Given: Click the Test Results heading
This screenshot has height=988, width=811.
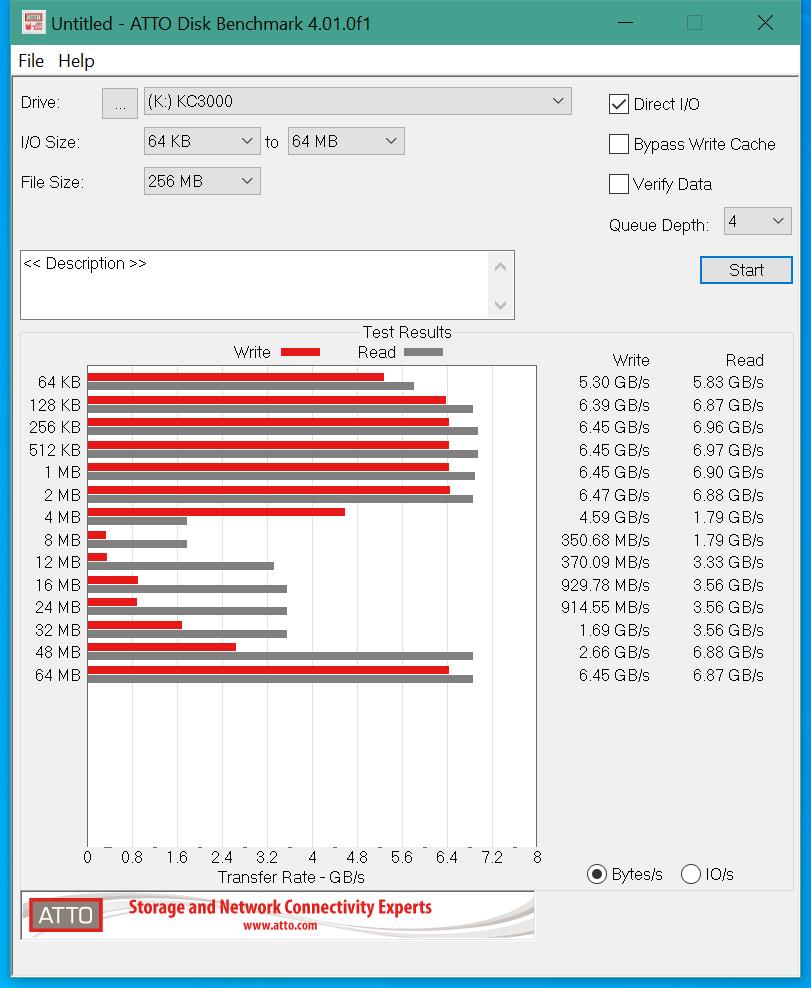Looking at the screenshot, I should [x=407, y=332].
